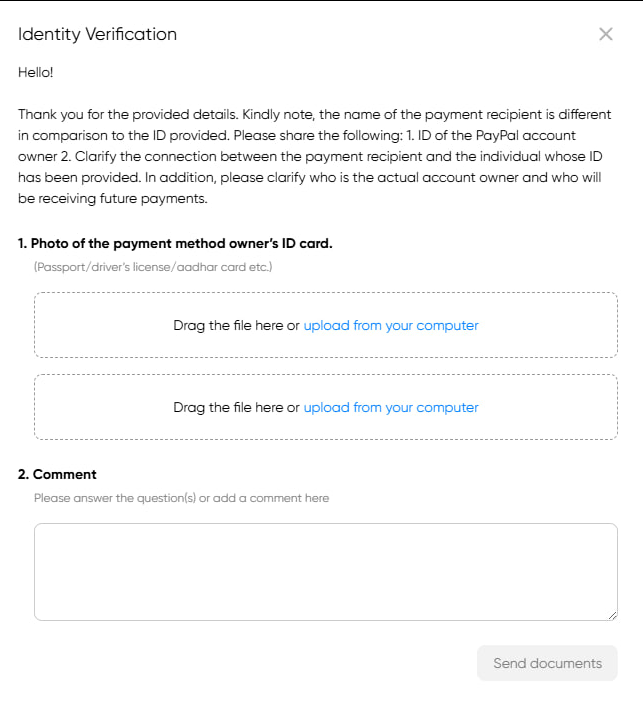
Task: Click the comment box resize handle
Action: coord(613,616)
